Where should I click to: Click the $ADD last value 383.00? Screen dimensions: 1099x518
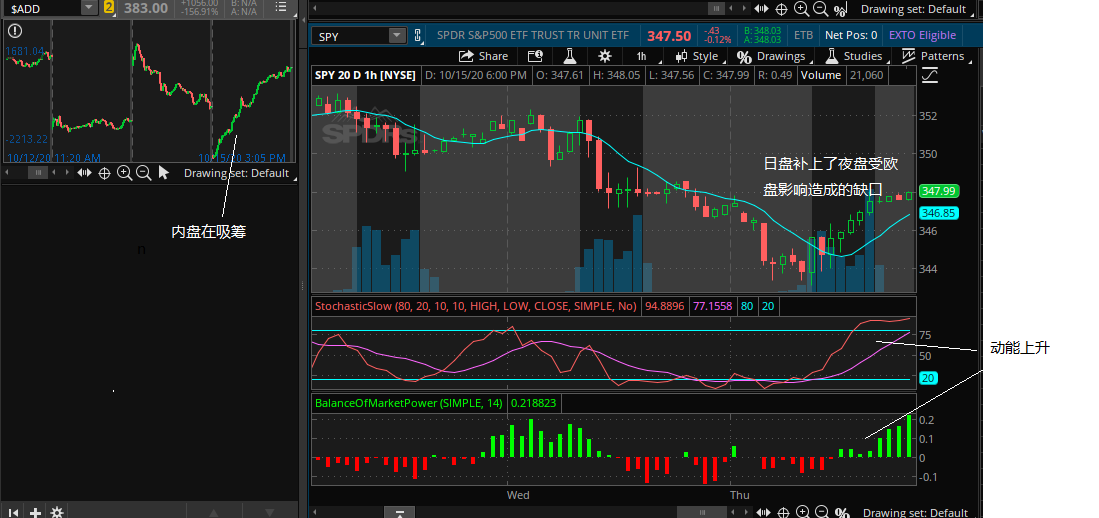coord(146,8)
